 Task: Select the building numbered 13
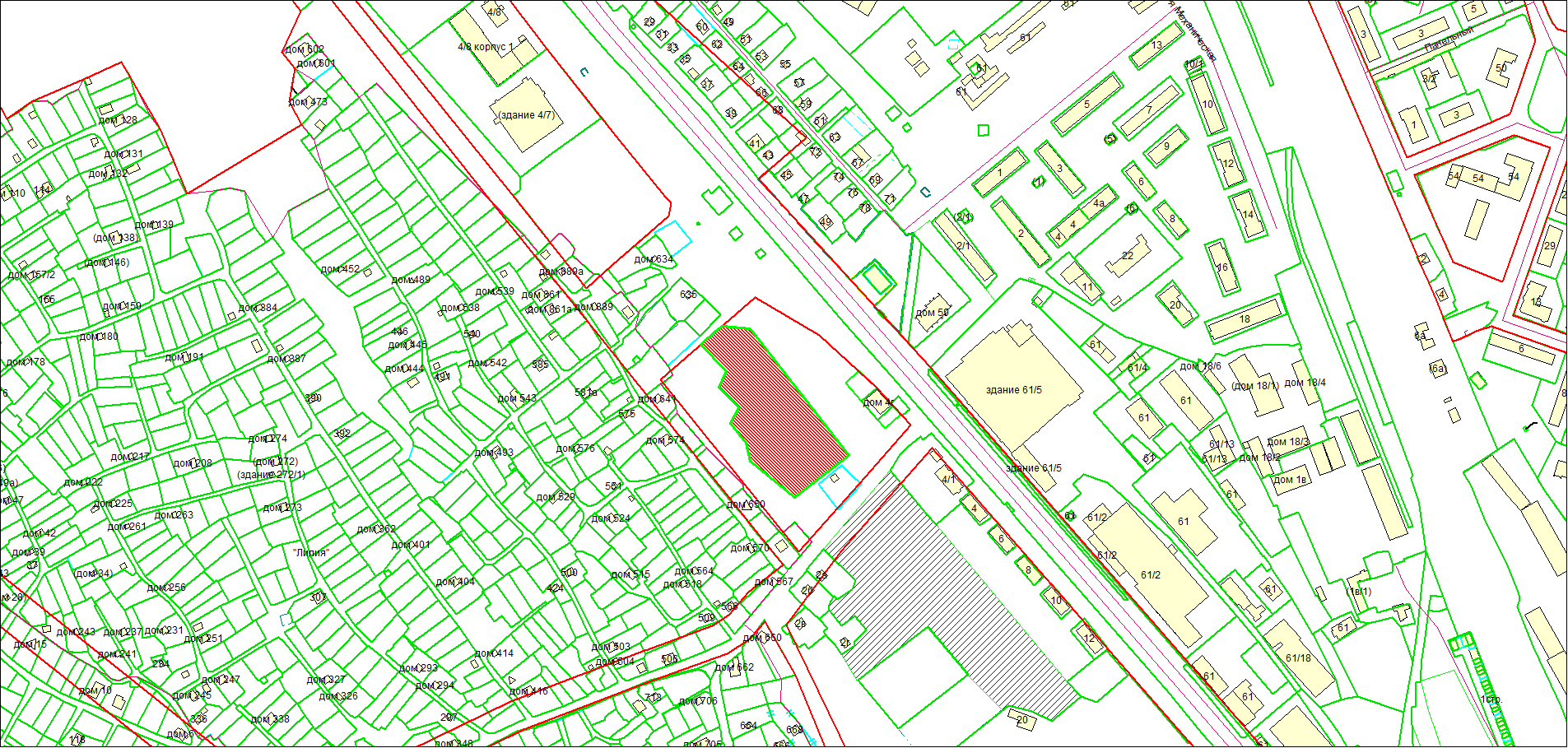(1156, 46)
